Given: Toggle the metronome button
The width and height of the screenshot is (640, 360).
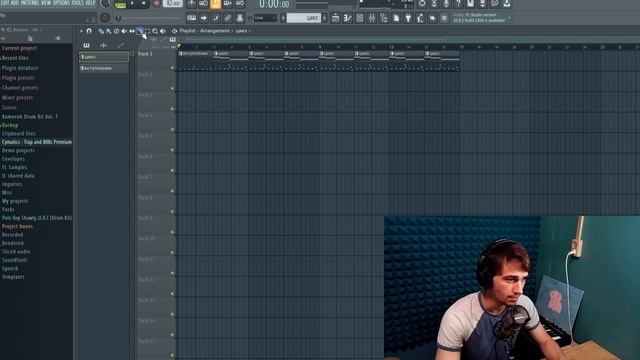Looking at the screenshot, I should coord(191,4).
